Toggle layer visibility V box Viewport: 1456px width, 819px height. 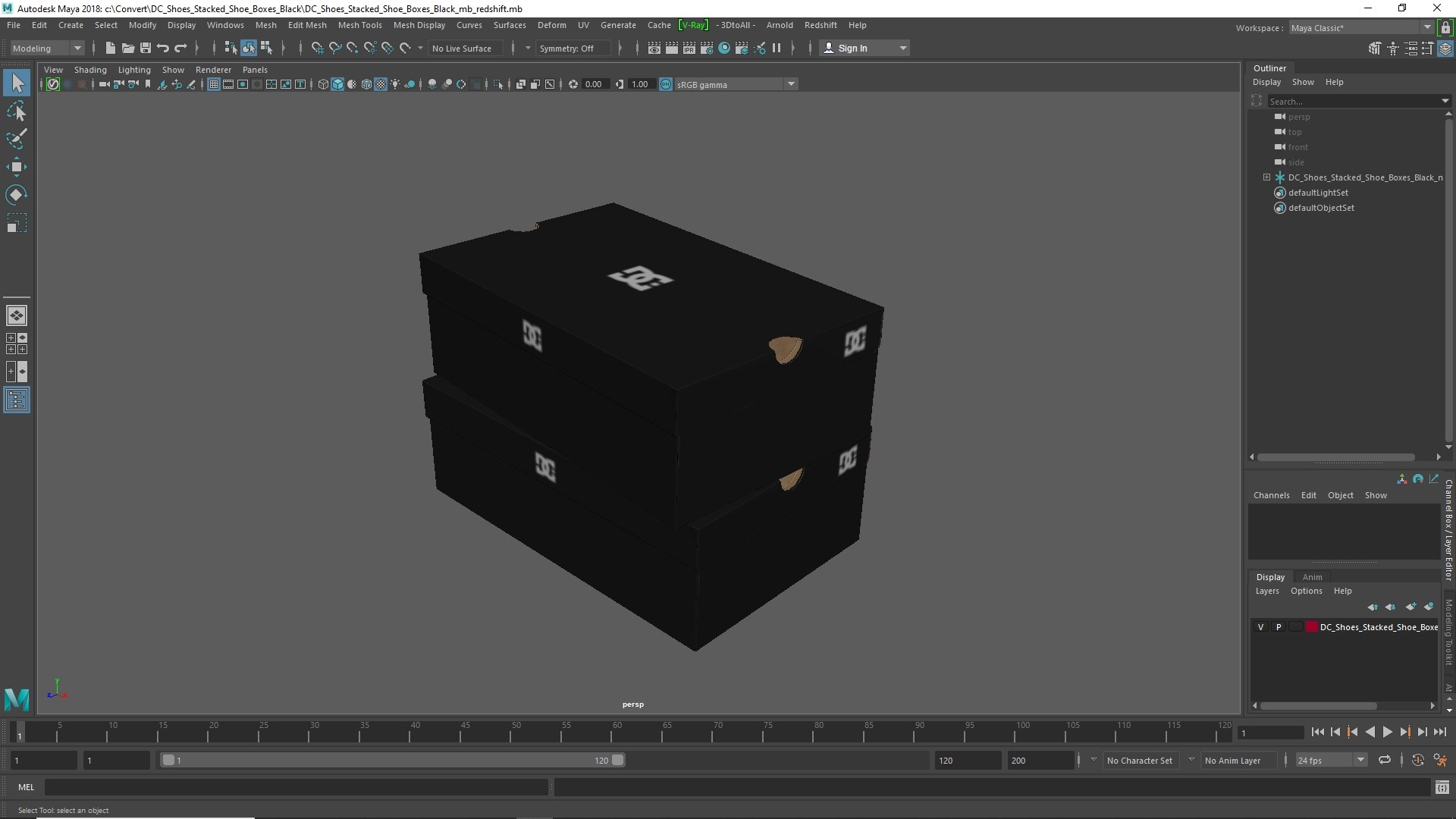tap(1261, 627)
